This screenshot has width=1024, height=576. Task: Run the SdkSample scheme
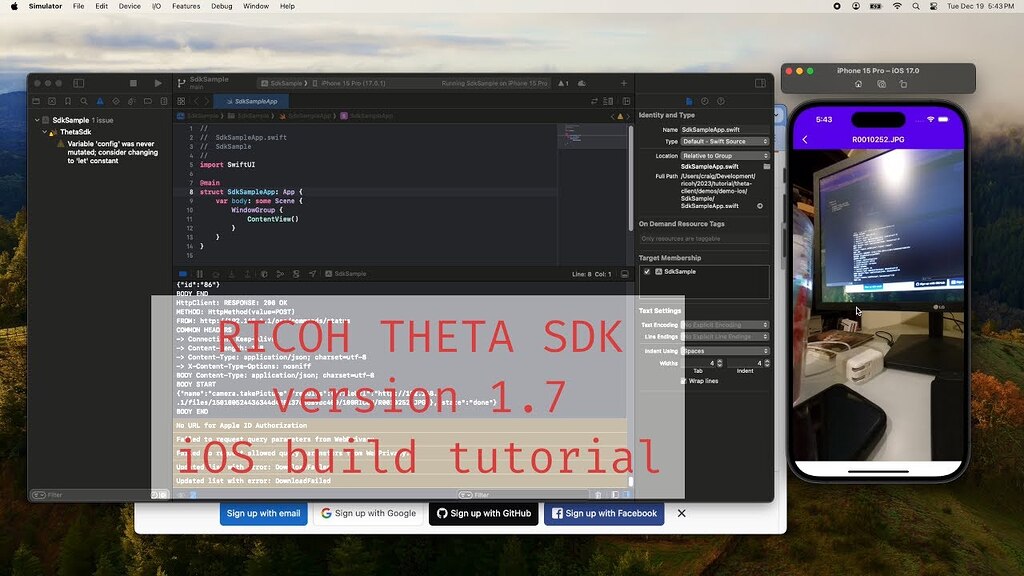(x=157, y=83)
